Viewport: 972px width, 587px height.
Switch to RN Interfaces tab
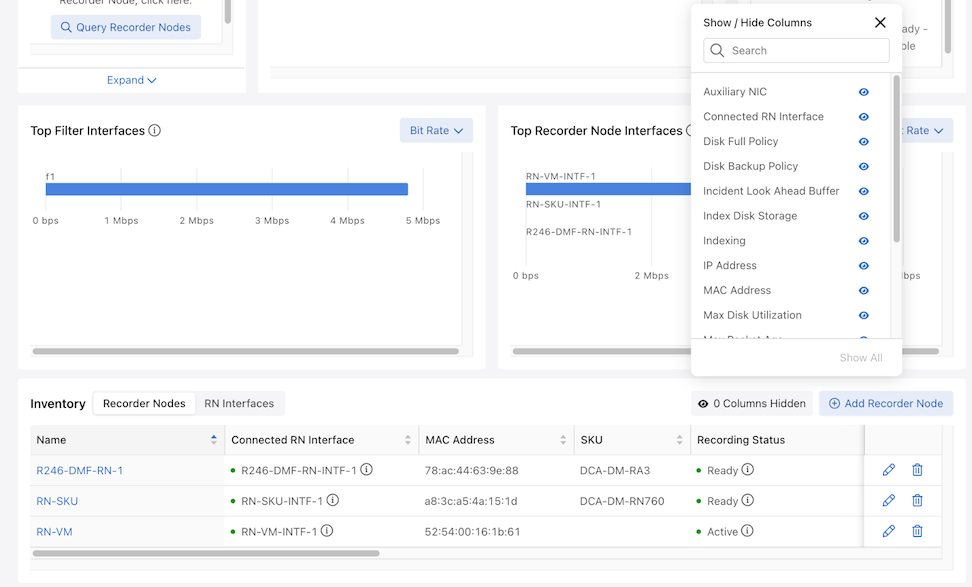pos(239,404)
